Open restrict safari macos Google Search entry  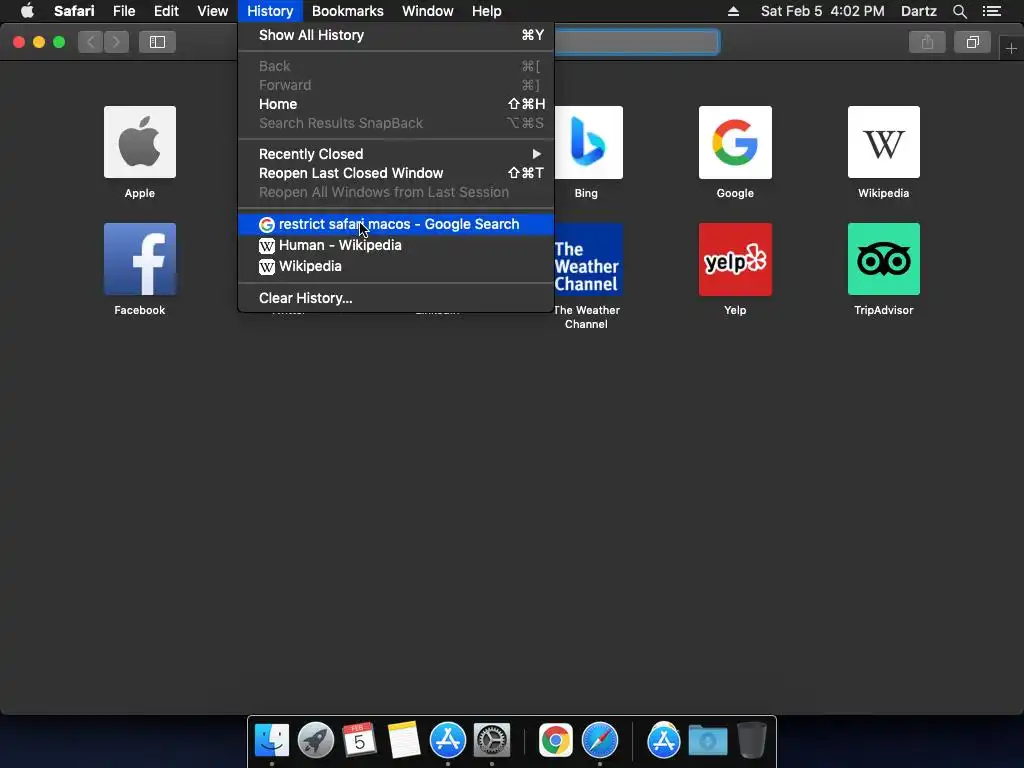click(396, 224)
